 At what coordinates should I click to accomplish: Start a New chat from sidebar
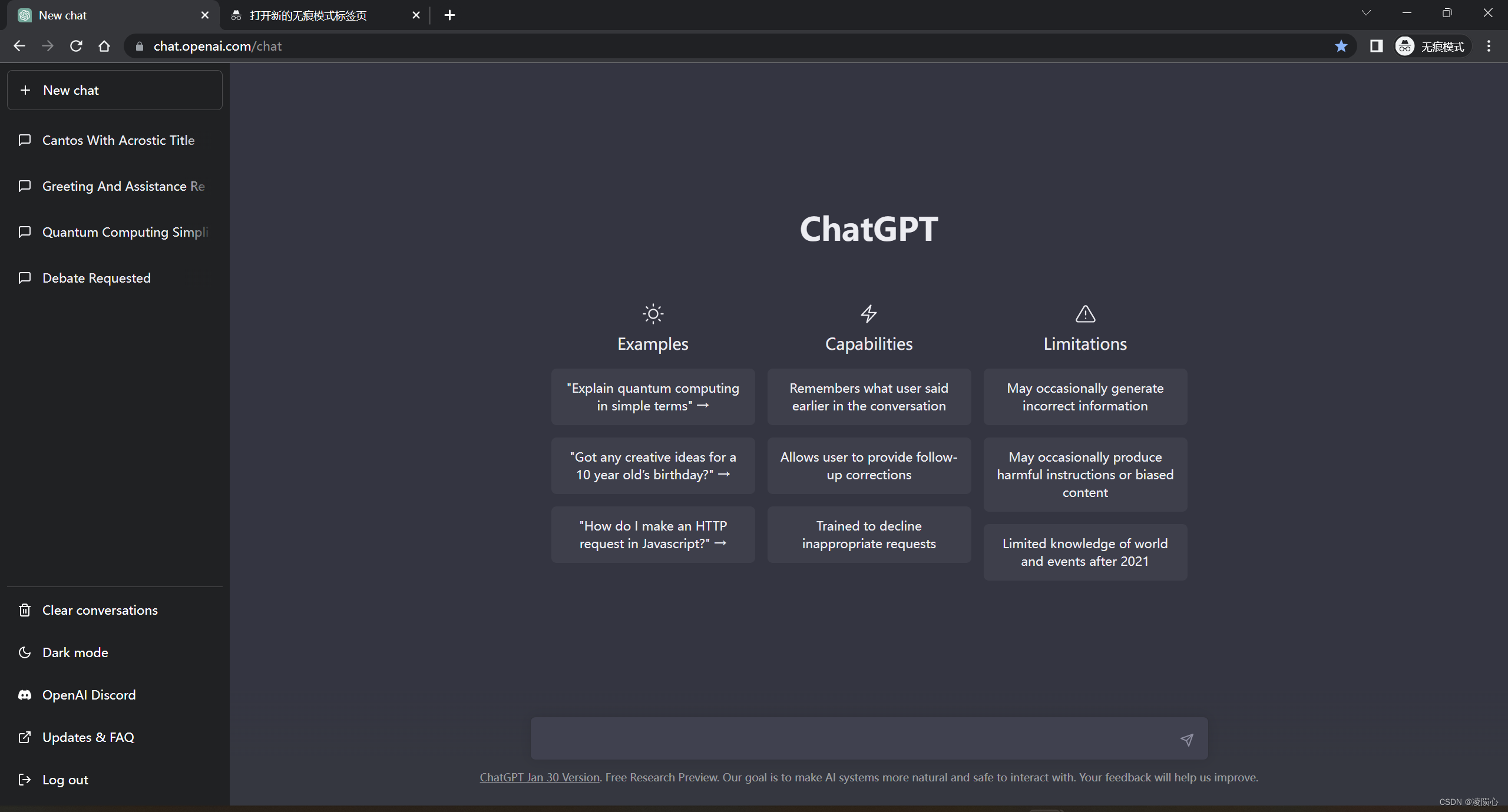115,90
